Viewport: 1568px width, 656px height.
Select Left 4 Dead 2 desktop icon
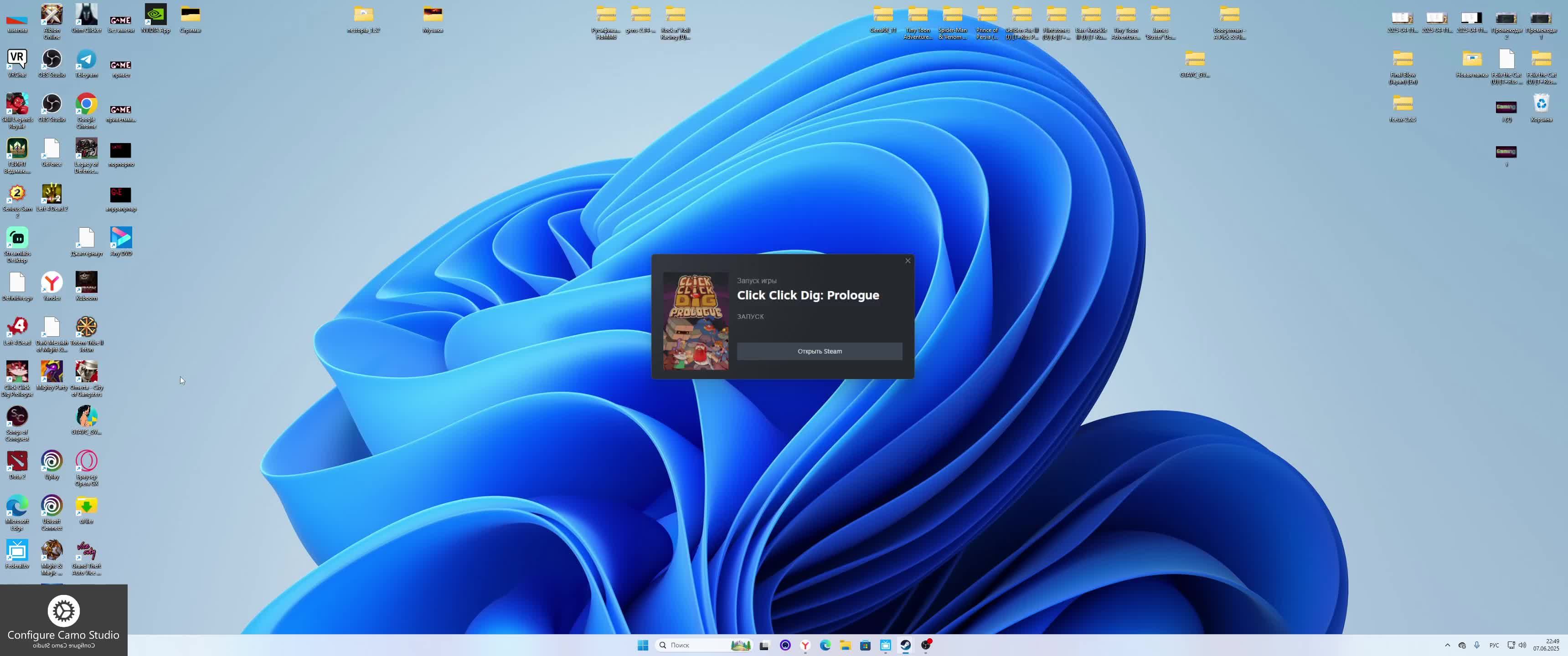52,197
